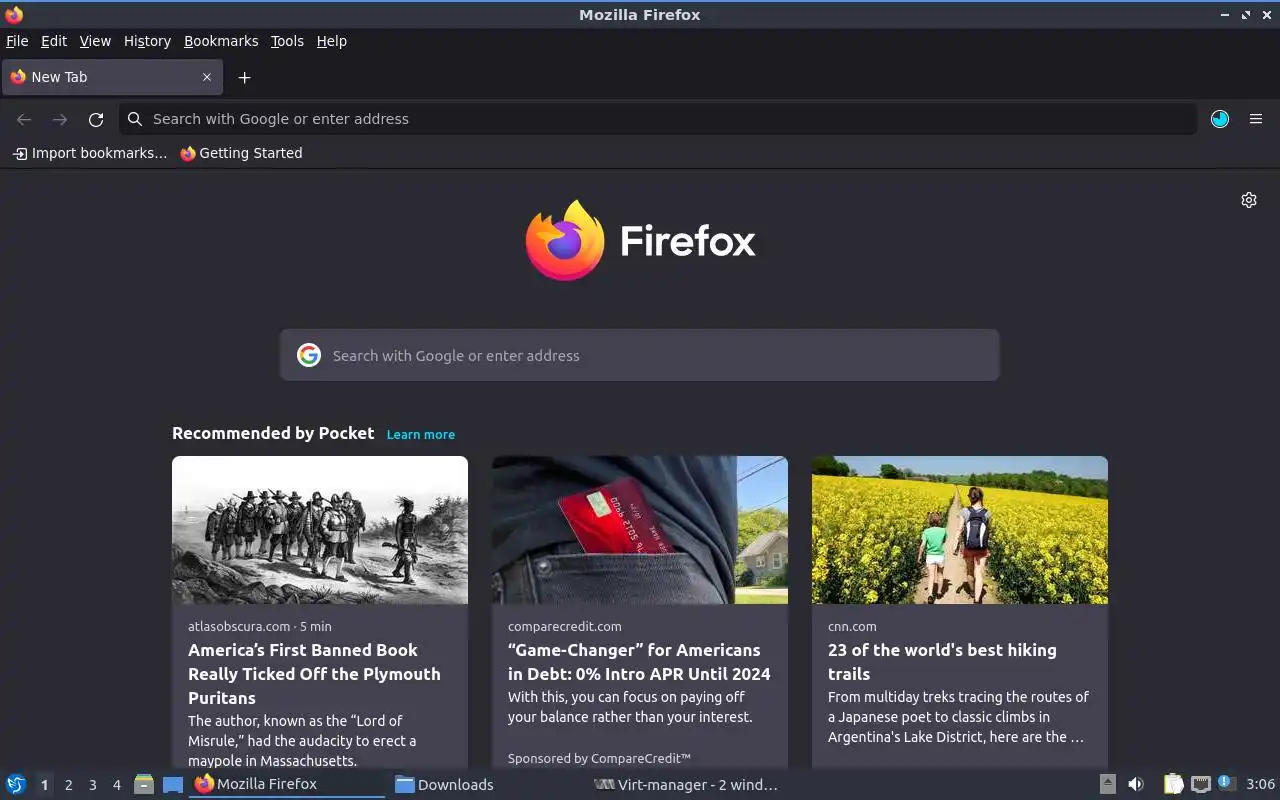Open the file manager launcher in panel

pos(144,784)
